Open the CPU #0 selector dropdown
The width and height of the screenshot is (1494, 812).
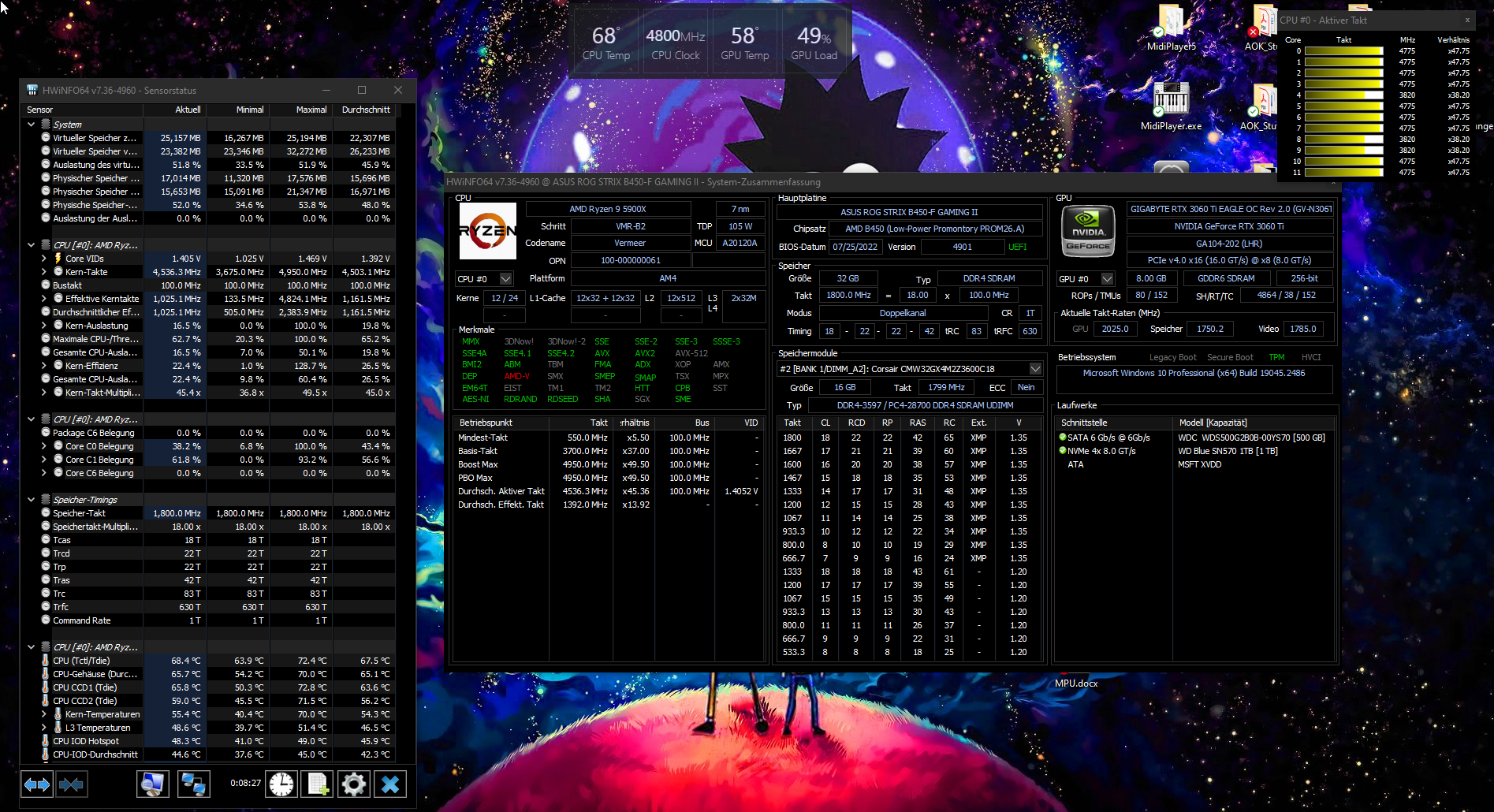click(x=506, y=279)
